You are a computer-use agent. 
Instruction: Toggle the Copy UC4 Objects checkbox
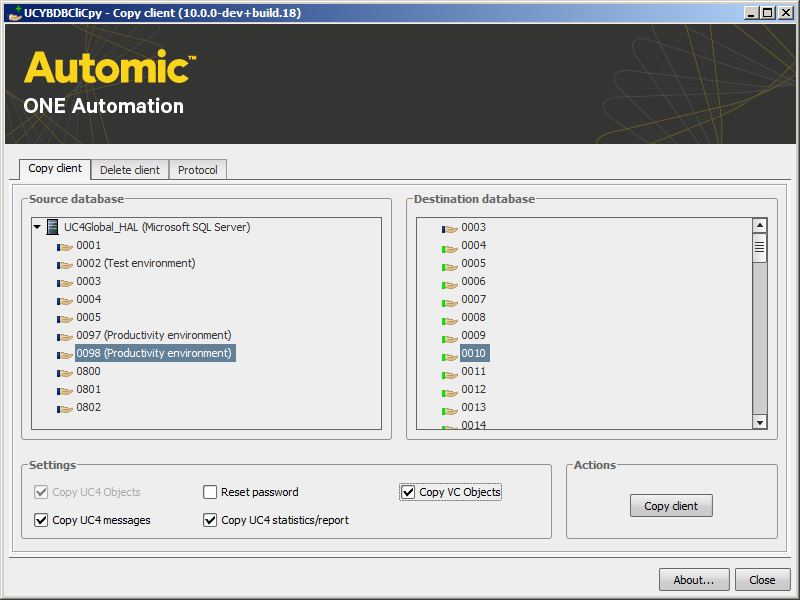pos(41,492)
